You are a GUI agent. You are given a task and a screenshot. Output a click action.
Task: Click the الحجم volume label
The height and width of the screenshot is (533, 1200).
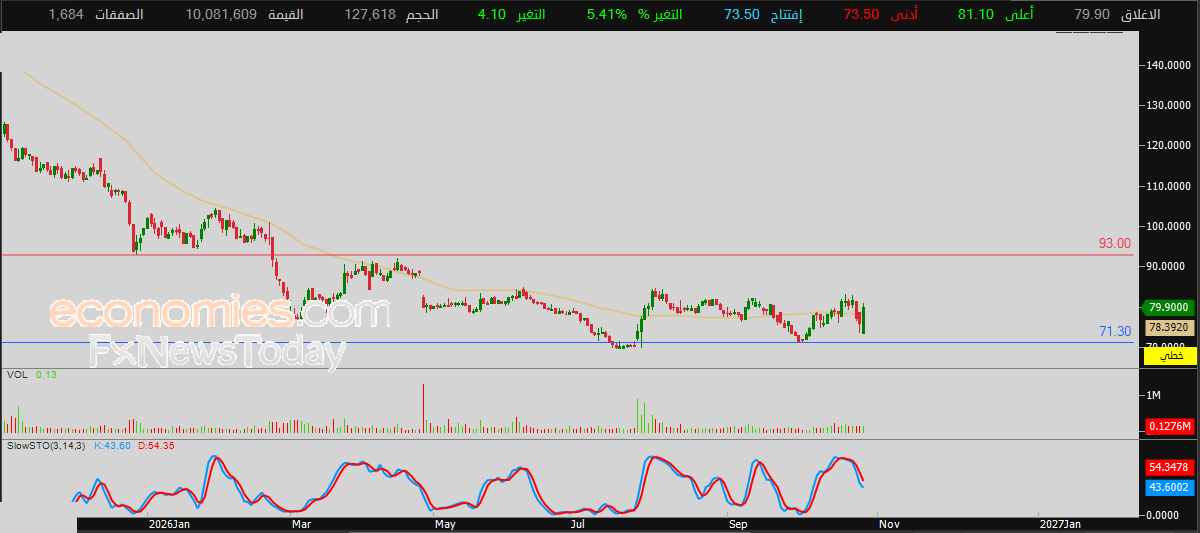pos(421,15)
